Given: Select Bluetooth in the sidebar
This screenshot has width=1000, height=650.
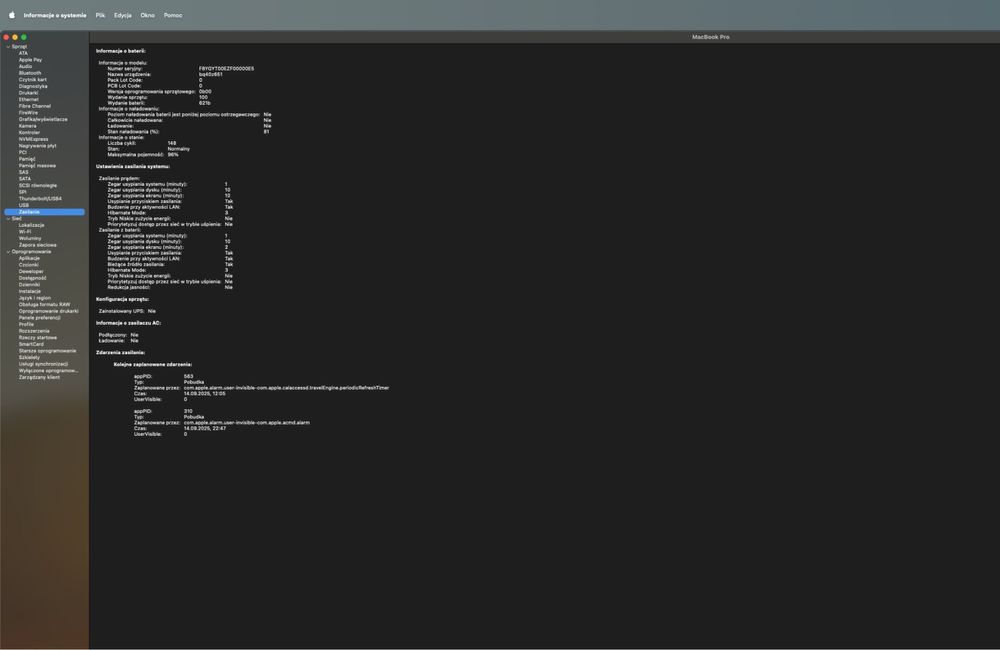Looking at the screenshot, I should (29, 73).
